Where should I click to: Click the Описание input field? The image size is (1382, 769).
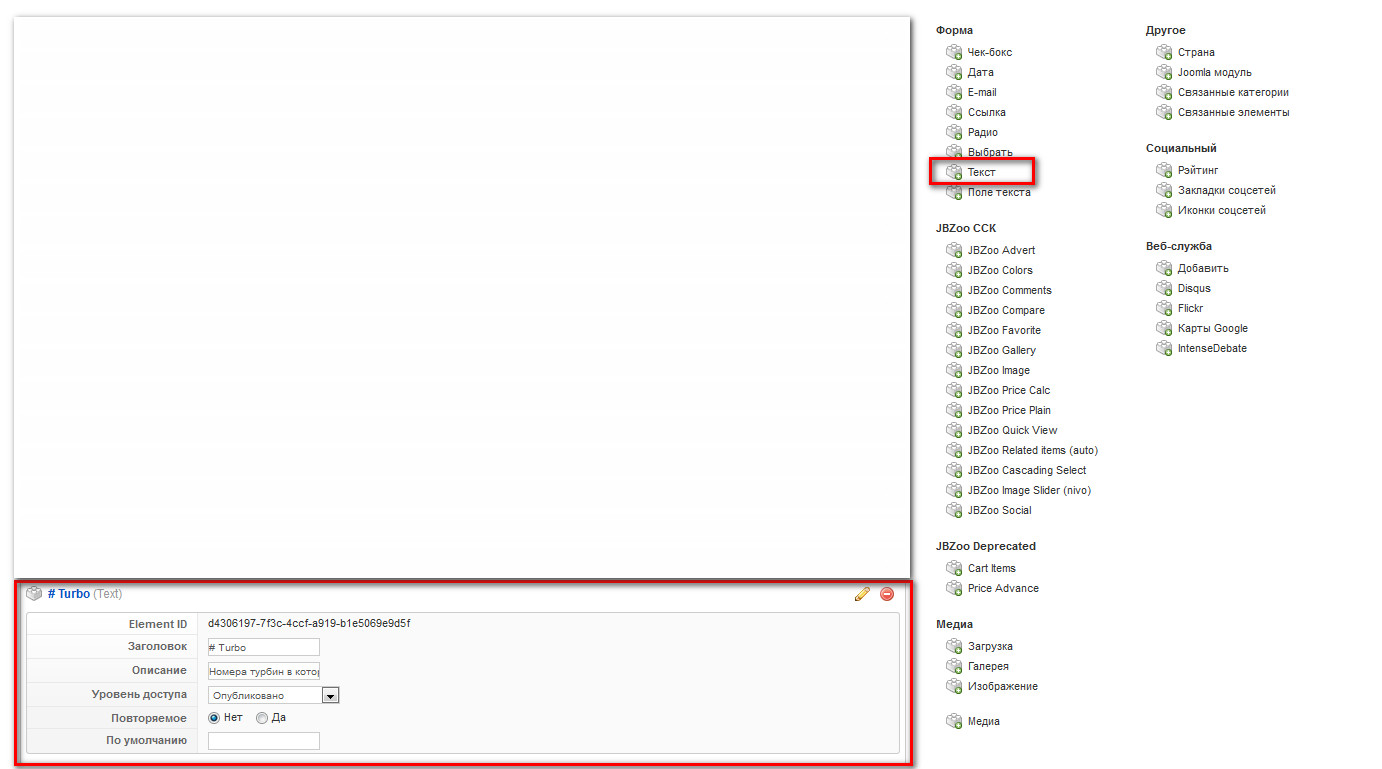pos(264,671)
